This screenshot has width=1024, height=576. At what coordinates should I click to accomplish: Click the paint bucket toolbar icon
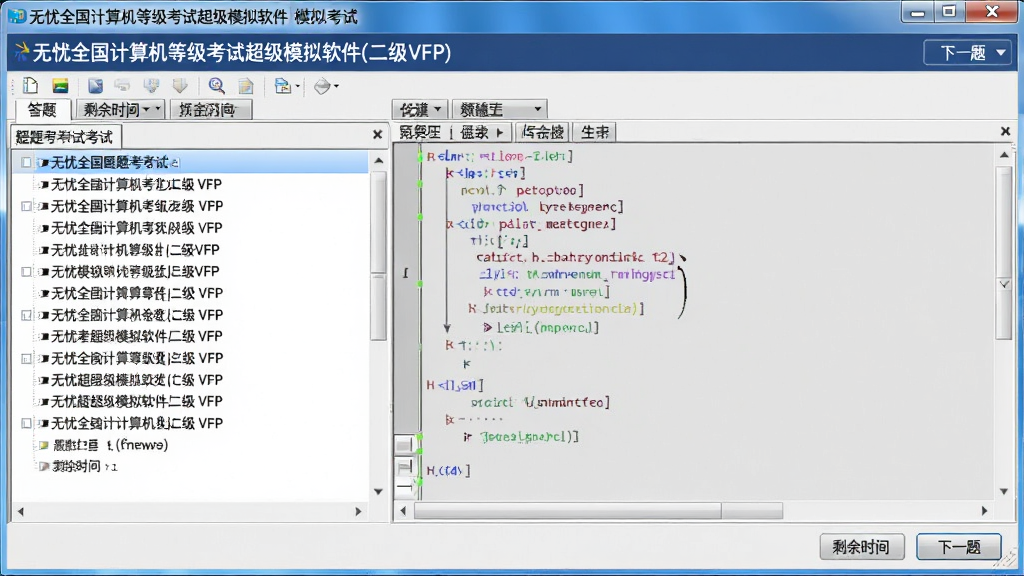(322, 86)
